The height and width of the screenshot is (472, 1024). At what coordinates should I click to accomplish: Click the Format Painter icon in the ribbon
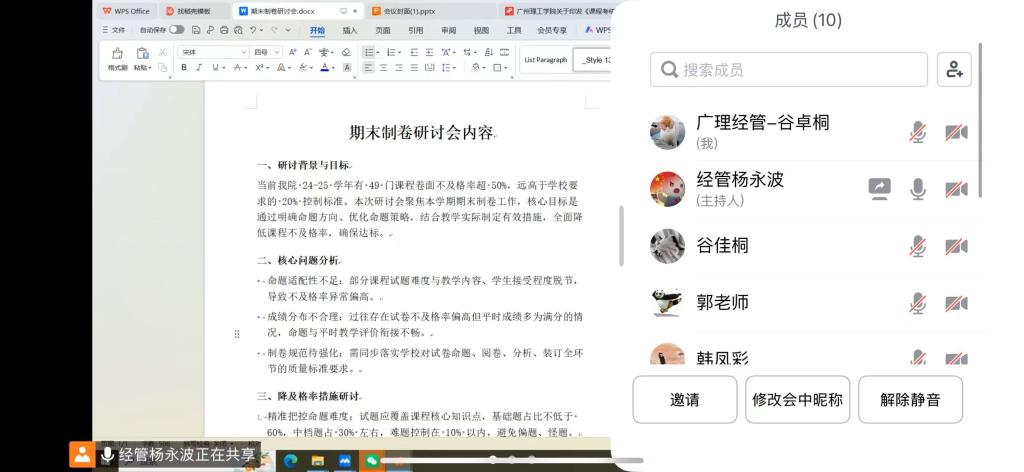(x=117, y=55)
